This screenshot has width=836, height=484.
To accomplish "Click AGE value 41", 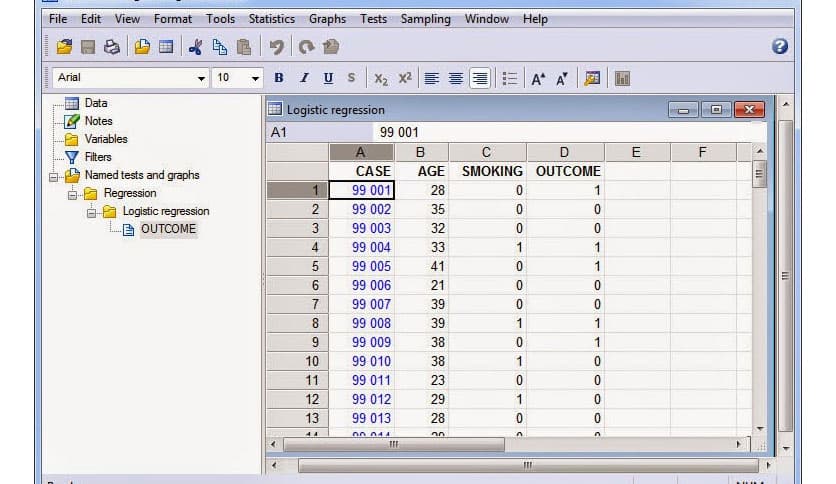I will pos(421,267).
